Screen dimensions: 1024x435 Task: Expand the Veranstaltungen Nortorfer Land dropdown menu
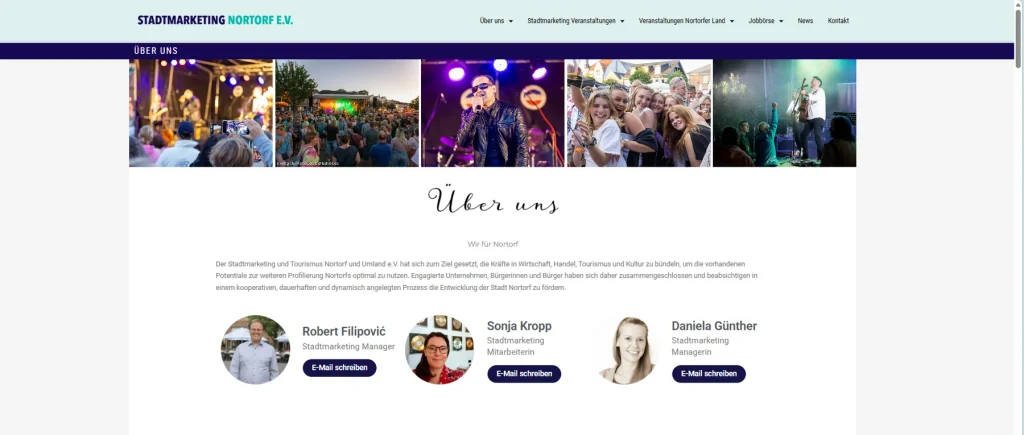click(686, 21)
